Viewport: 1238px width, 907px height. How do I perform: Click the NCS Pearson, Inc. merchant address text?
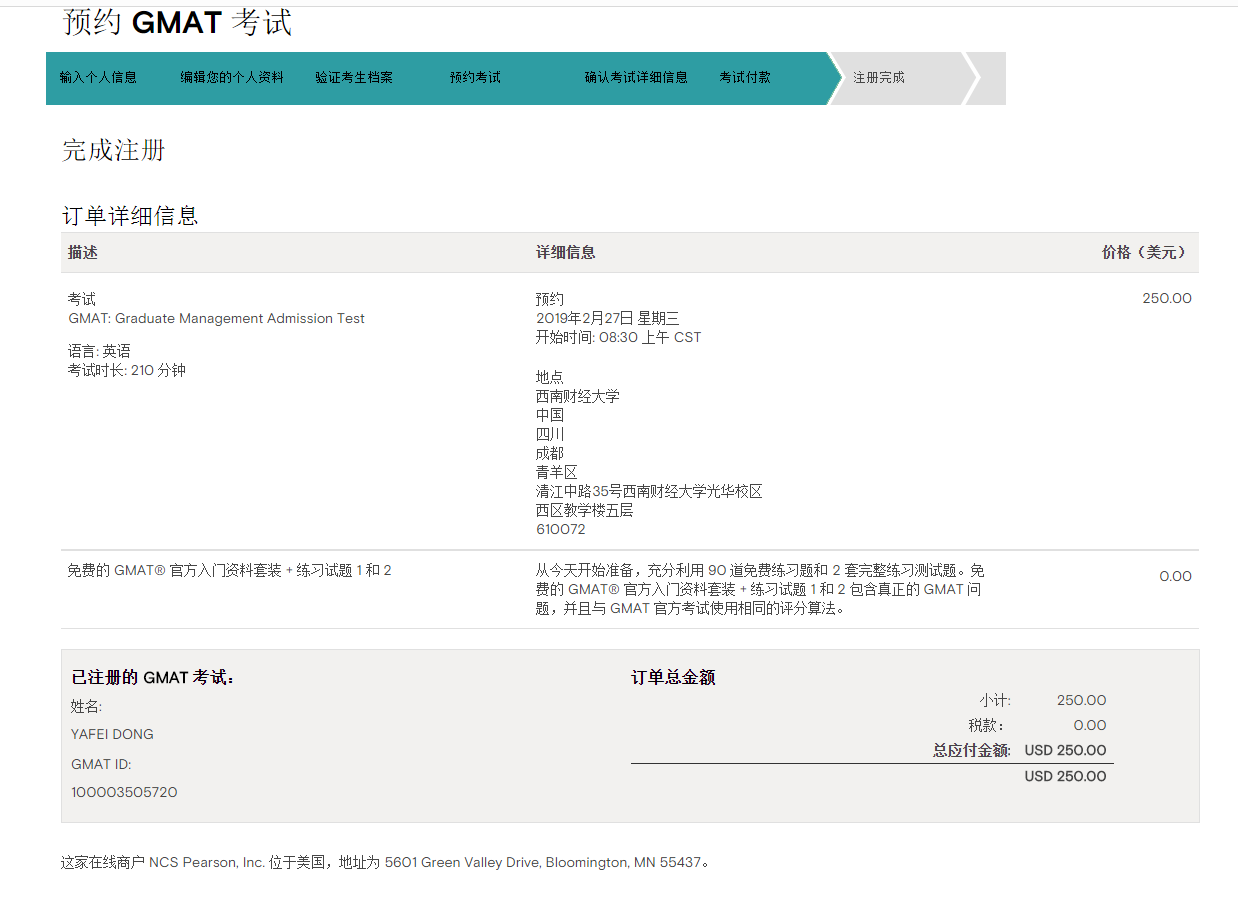(x=383, y=861)
